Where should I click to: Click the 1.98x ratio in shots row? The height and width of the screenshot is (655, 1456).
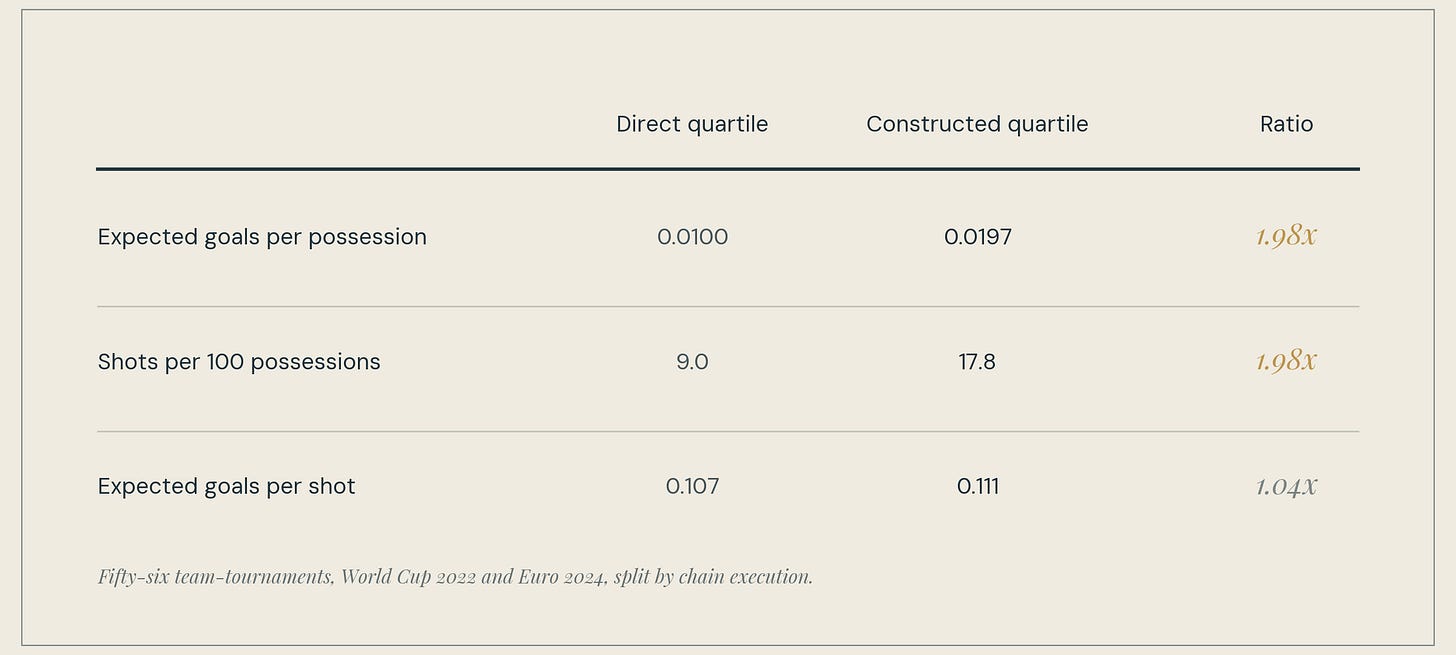pos(1286,361)
